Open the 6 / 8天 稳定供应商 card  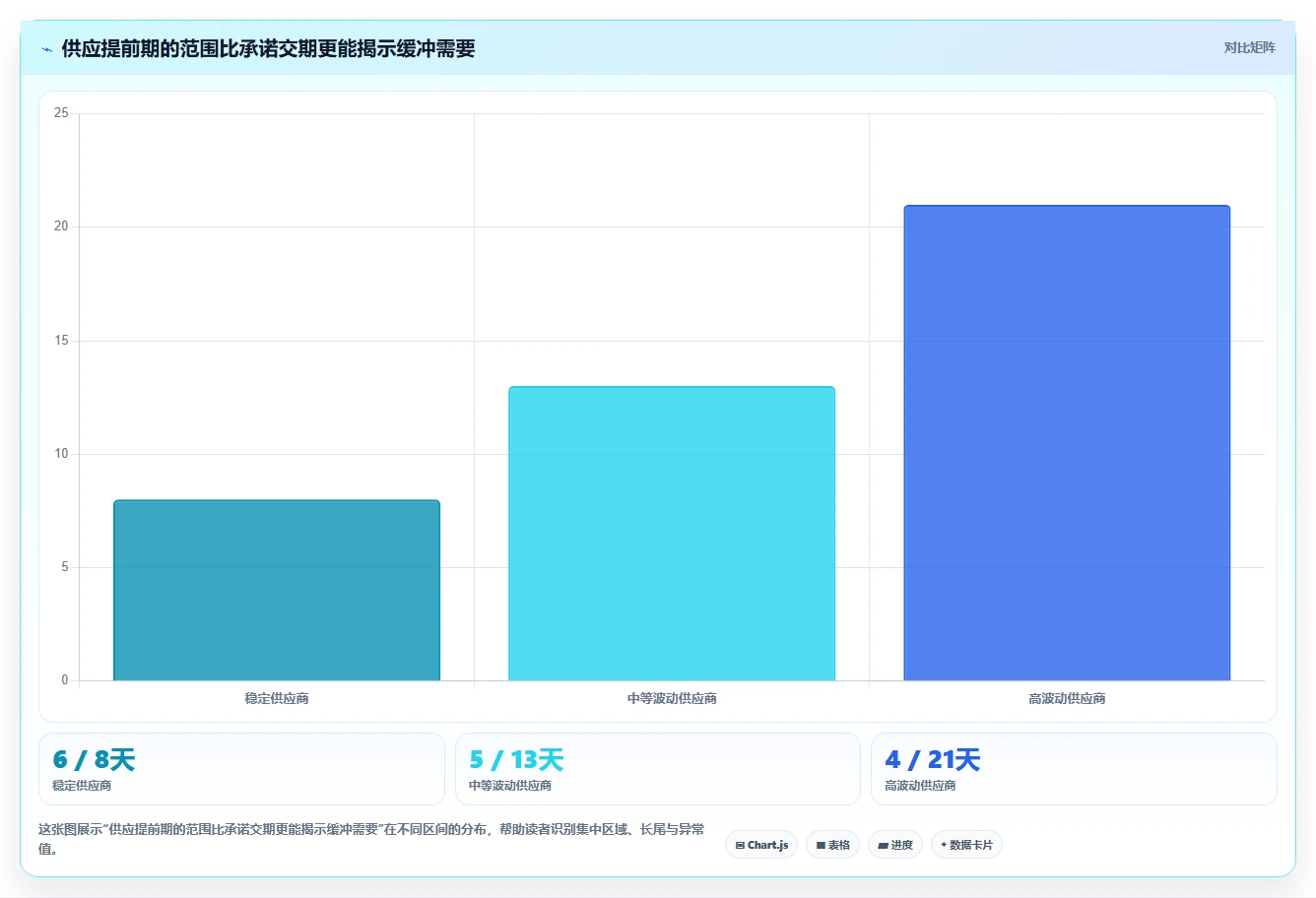click(241, 769)
